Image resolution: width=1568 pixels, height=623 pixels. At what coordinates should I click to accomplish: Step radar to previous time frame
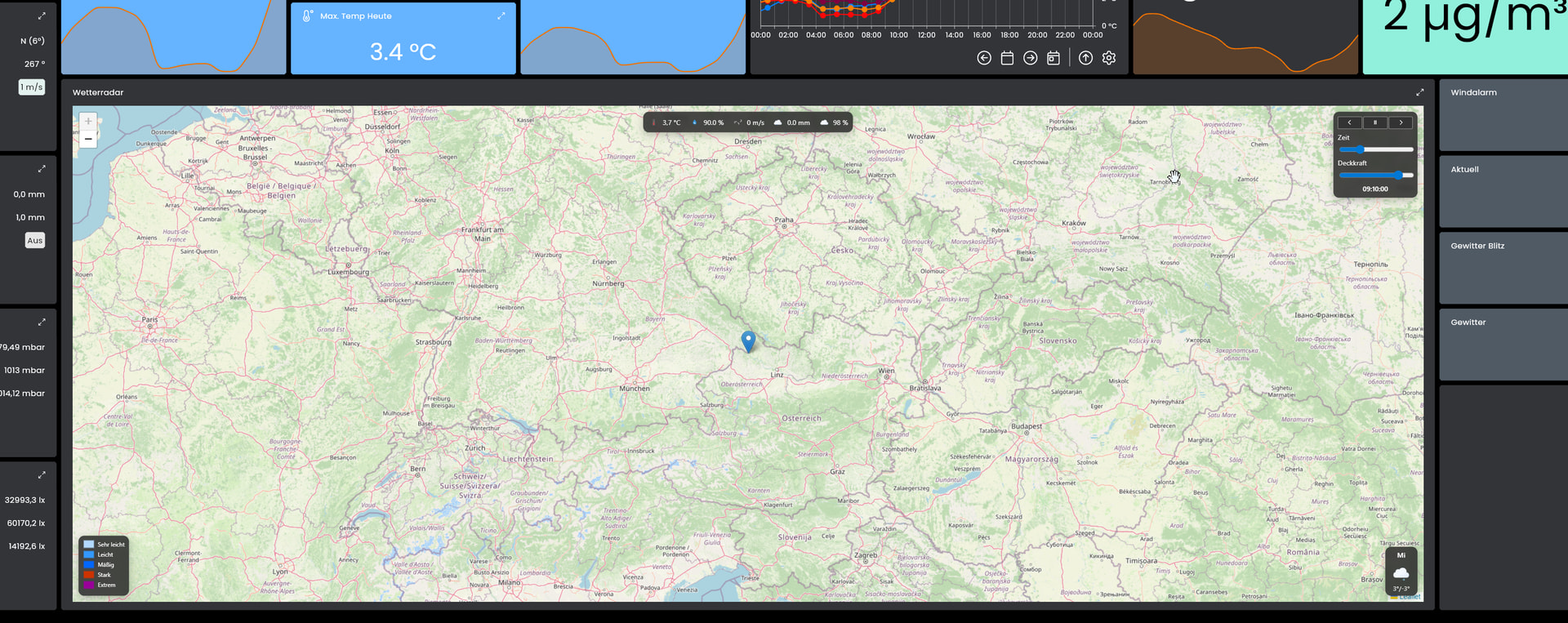[x=1349, y=122]
